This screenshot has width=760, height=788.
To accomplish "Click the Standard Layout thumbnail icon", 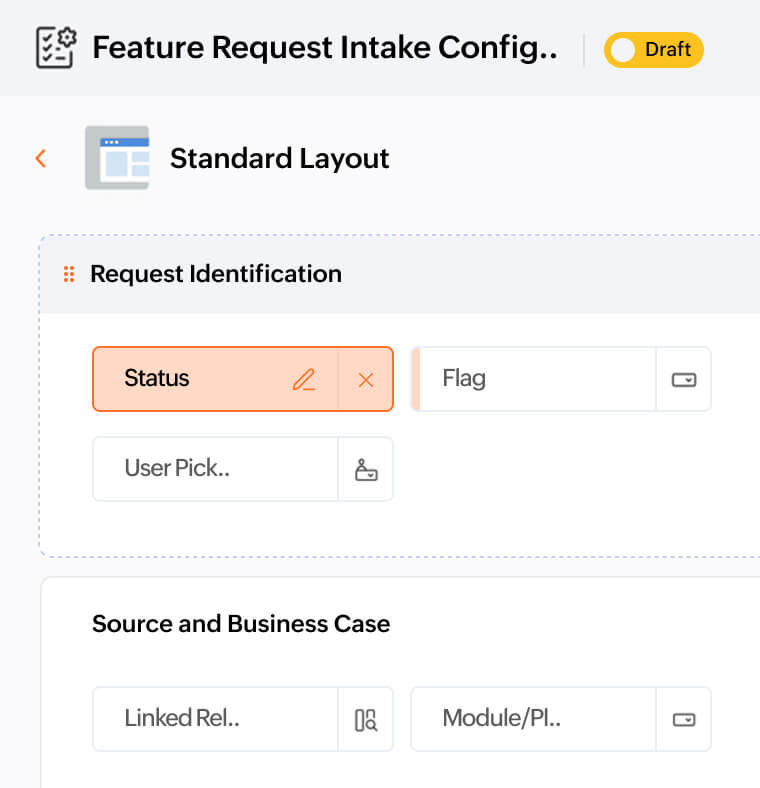I will (117, 158).
